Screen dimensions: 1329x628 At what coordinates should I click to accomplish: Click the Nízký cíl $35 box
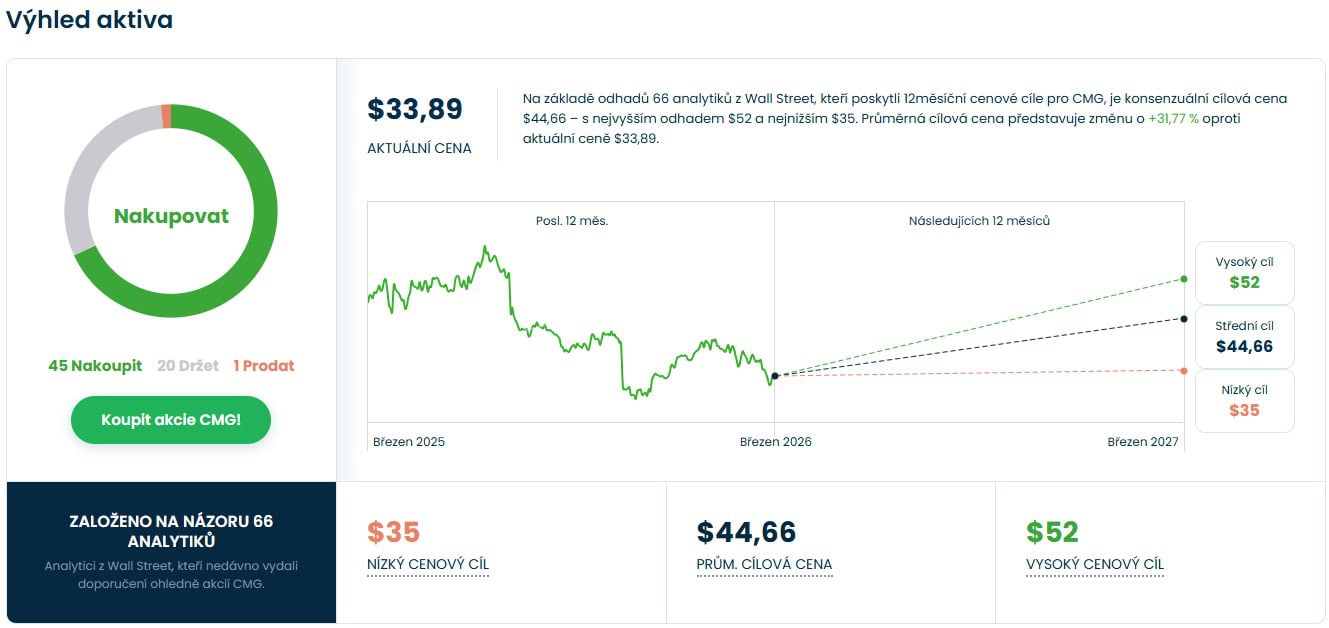coord(1244,401)
